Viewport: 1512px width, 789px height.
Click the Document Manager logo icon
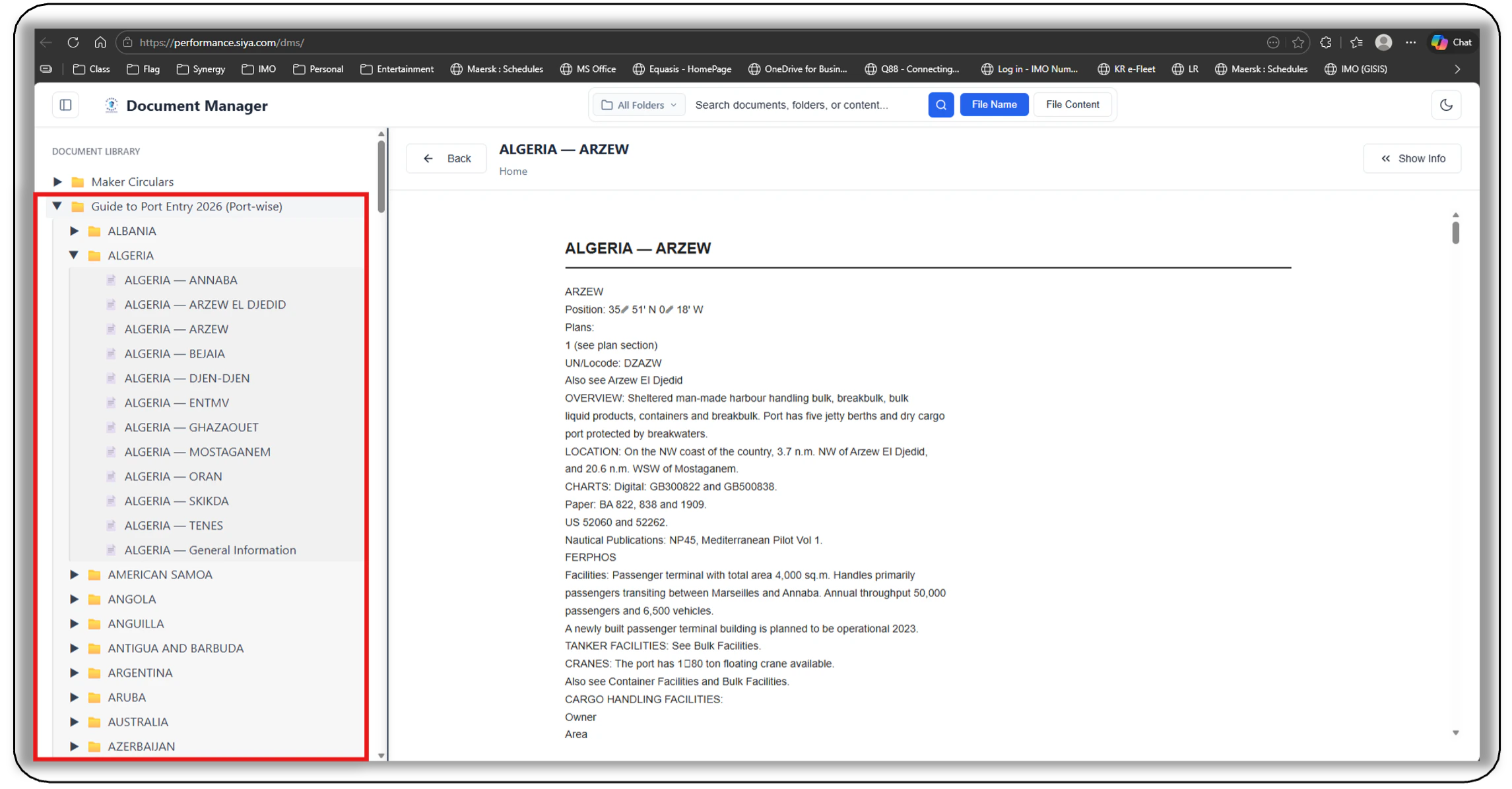(x=112, y=106)
